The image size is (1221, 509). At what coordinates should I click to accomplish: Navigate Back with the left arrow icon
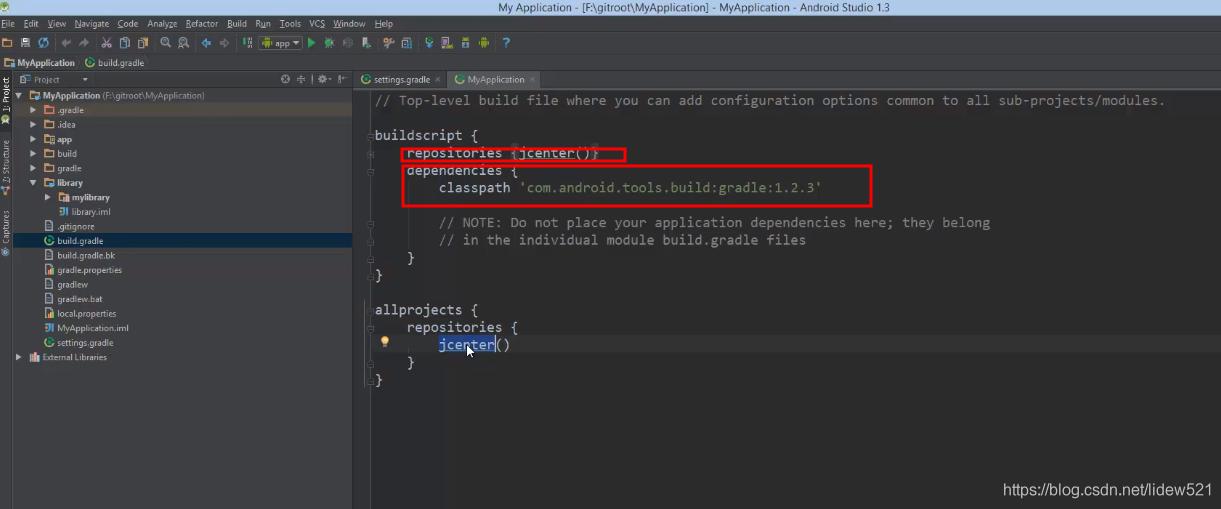point(207,43)
